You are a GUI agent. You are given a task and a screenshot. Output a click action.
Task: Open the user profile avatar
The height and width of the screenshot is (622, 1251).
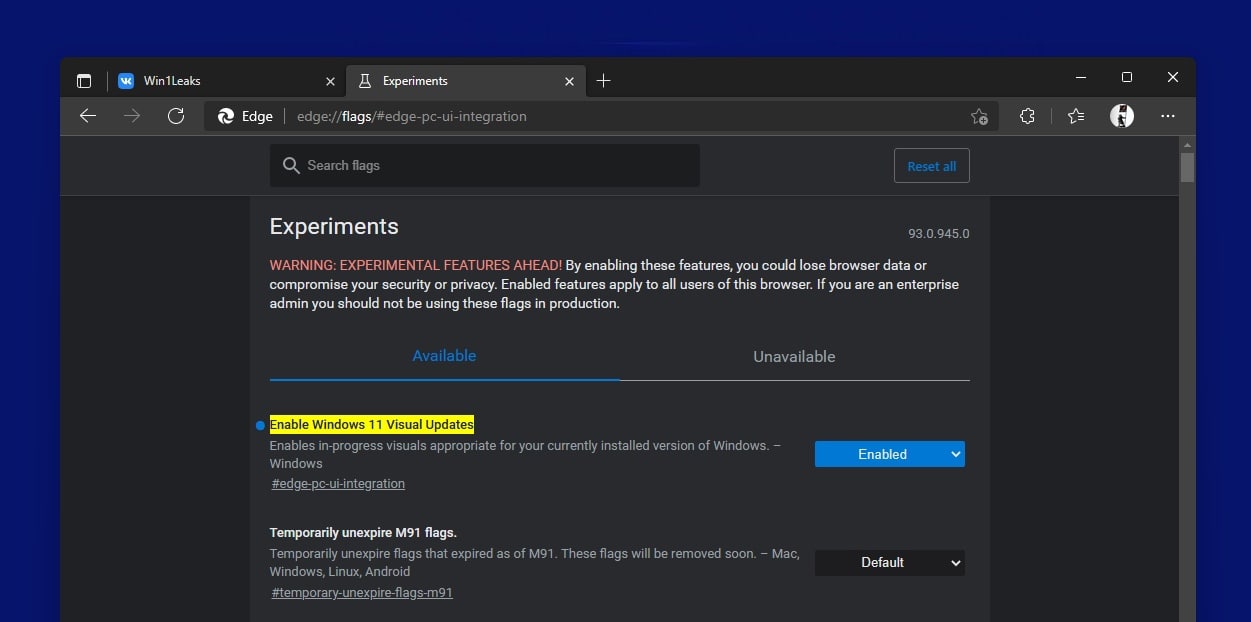[x=1122, y=116]
